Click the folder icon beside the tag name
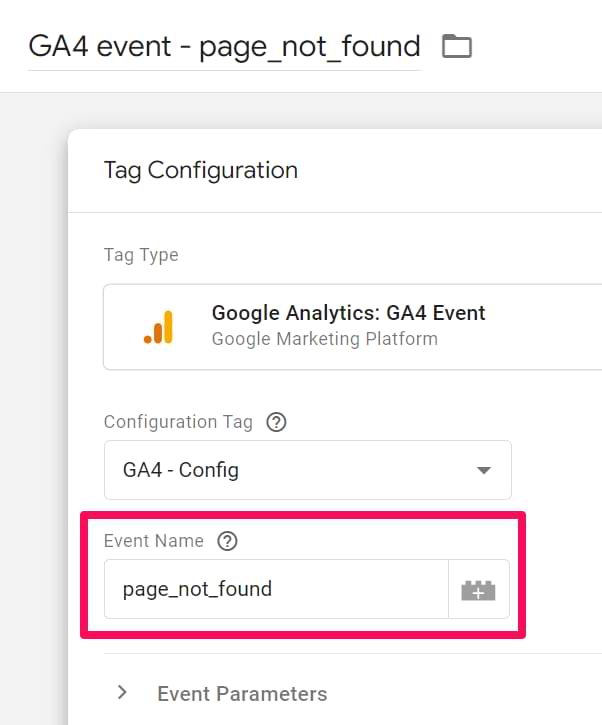The image size is (602, 725). [x=456, y=46]
